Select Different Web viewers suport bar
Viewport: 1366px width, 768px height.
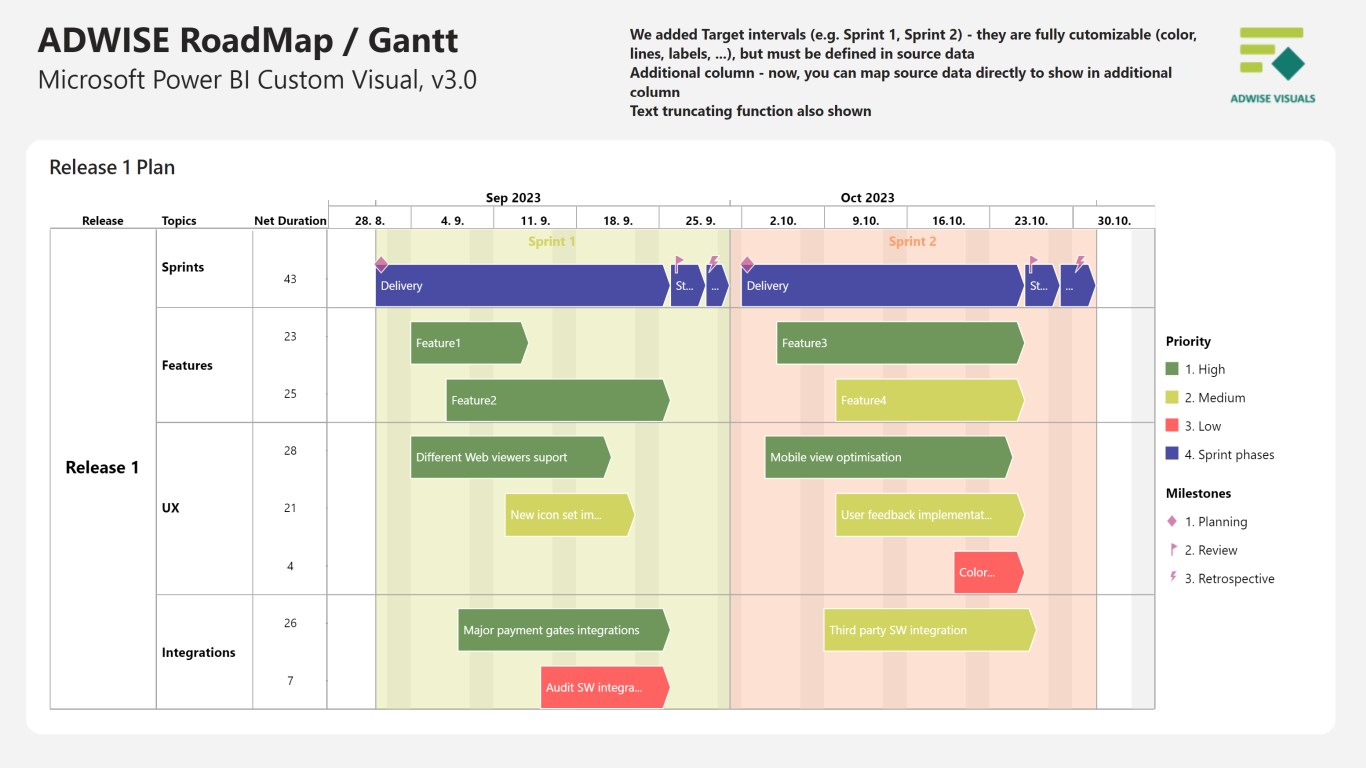[510, 457]
